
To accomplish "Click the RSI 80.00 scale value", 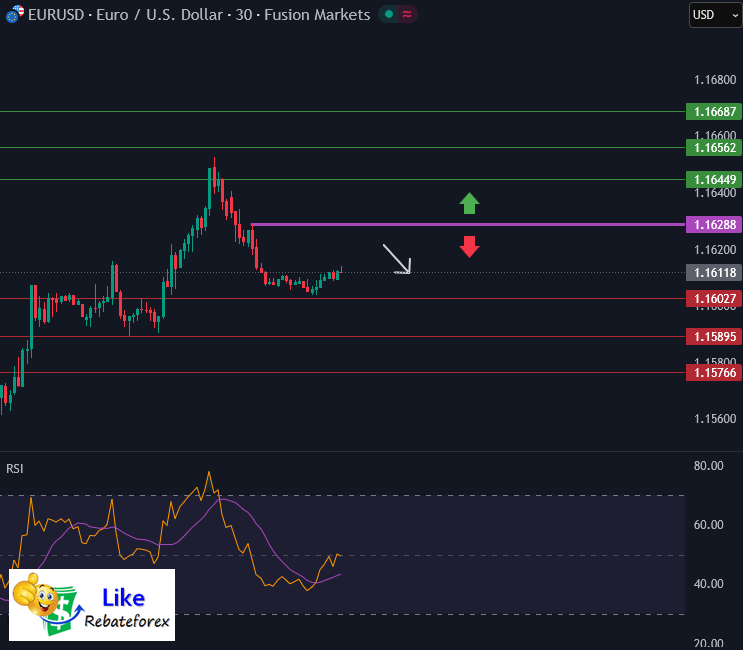I will pos(708,466).
